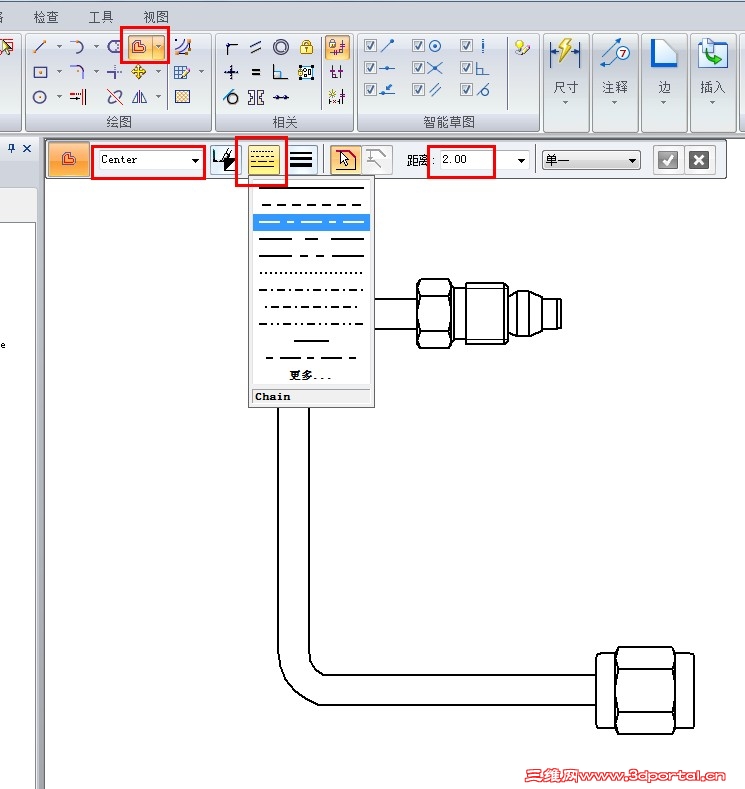Choose the solid line type in list
The height and width of the screenshot is (789, 745).
(x=311, y=188)
